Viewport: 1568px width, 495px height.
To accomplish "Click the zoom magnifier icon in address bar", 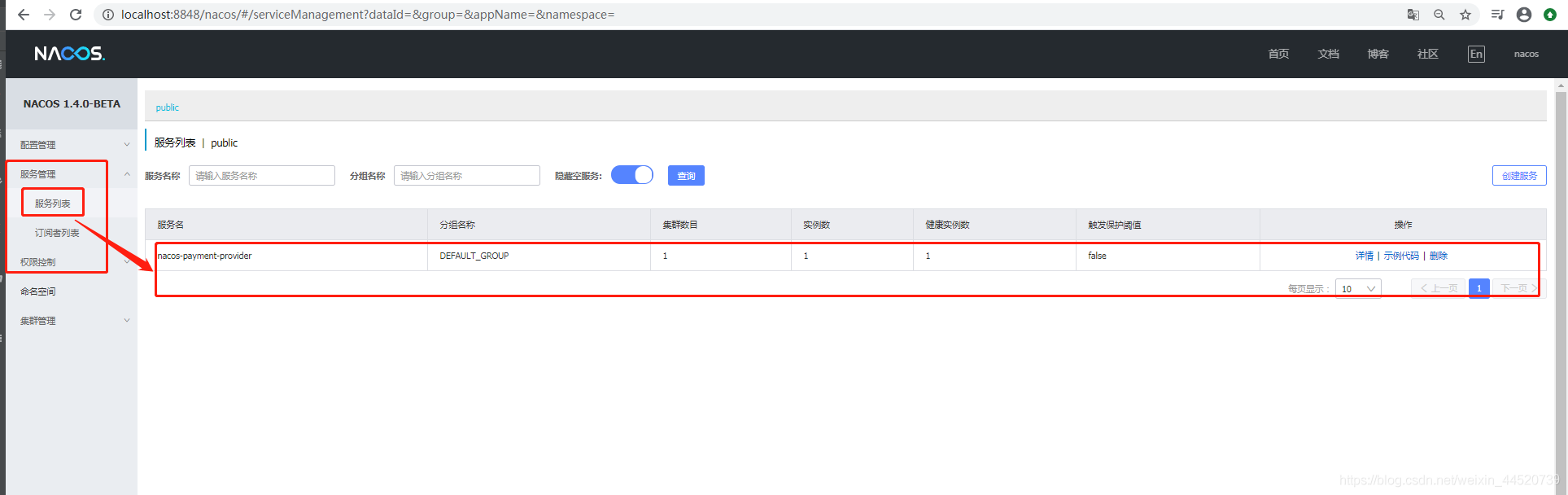I will pyautogui.click(x=1439, y=15).
